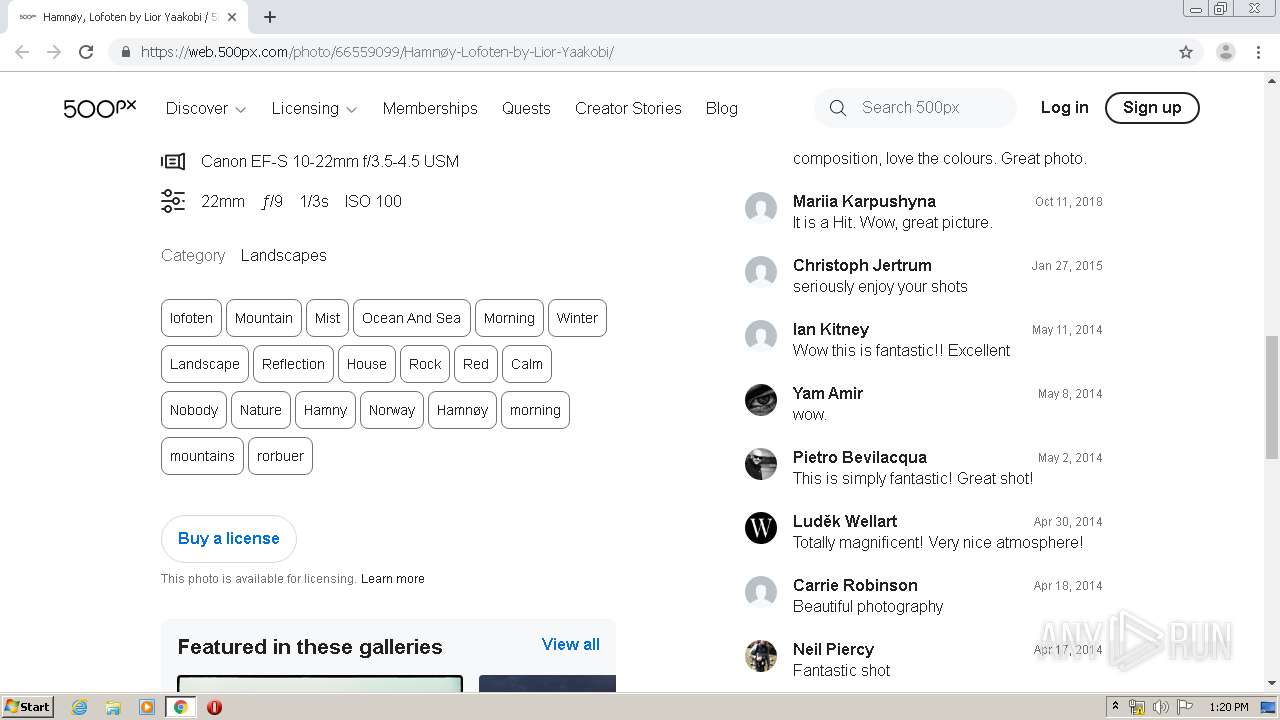This screenshot has width=1280, height=720.
Task: Select the Norway tag
Action: tap(392, 410)
